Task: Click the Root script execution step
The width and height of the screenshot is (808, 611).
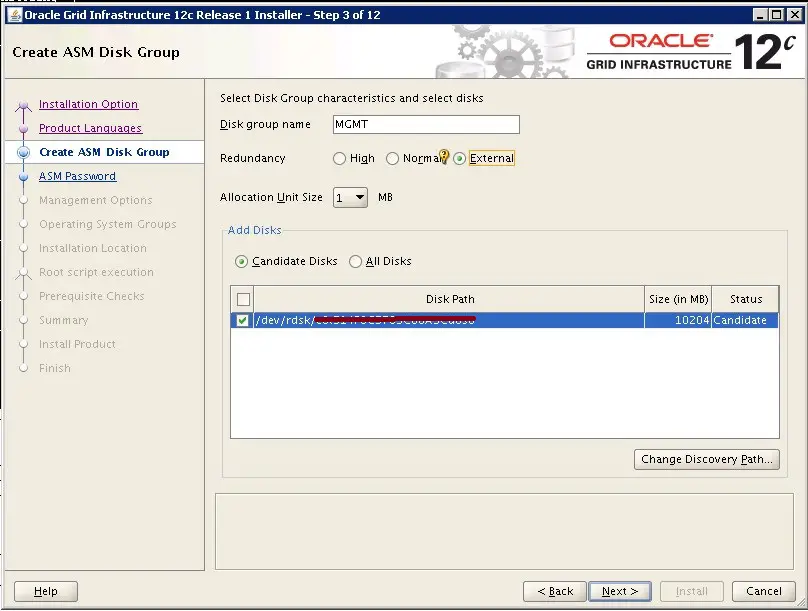Action: tap(96, 272)
